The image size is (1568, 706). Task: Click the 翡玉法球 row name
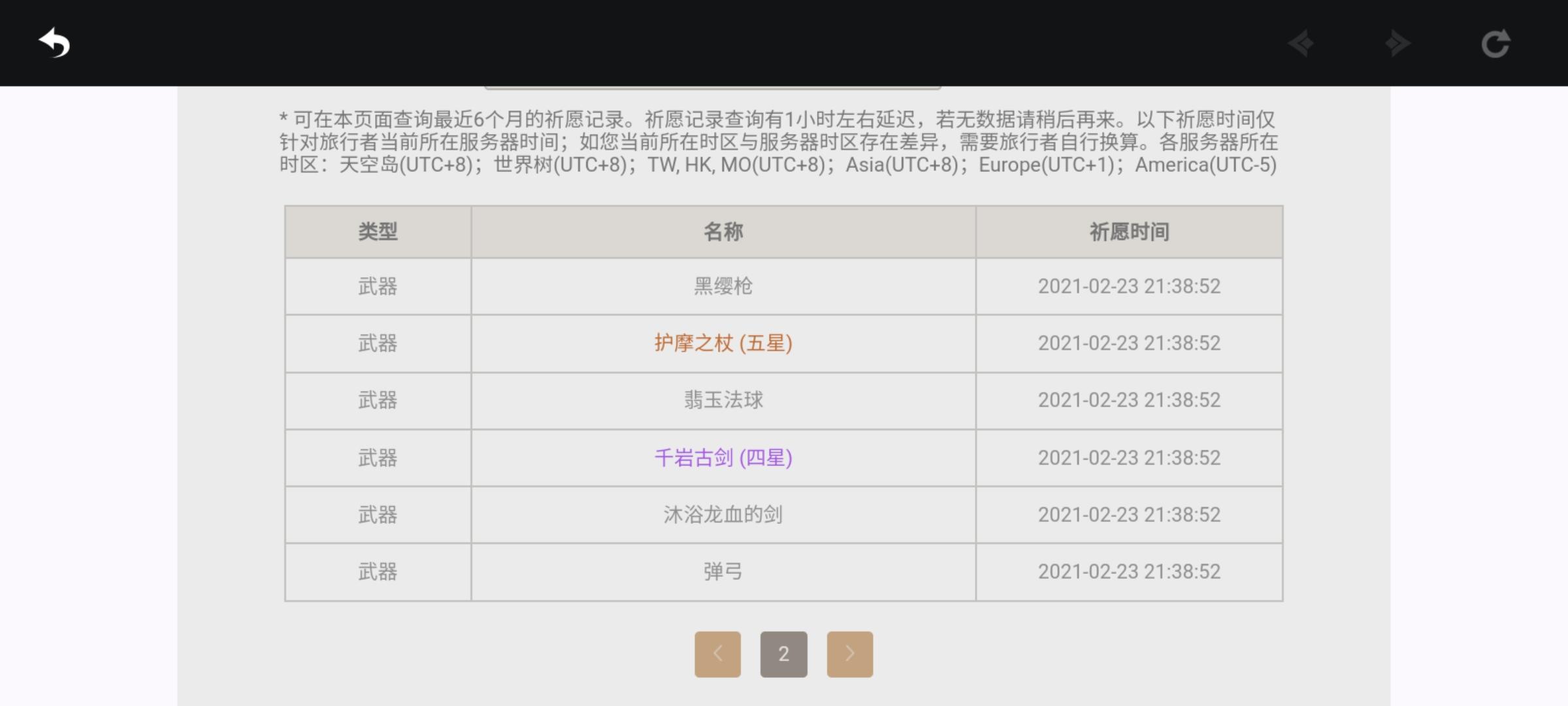tap(723, 400)
